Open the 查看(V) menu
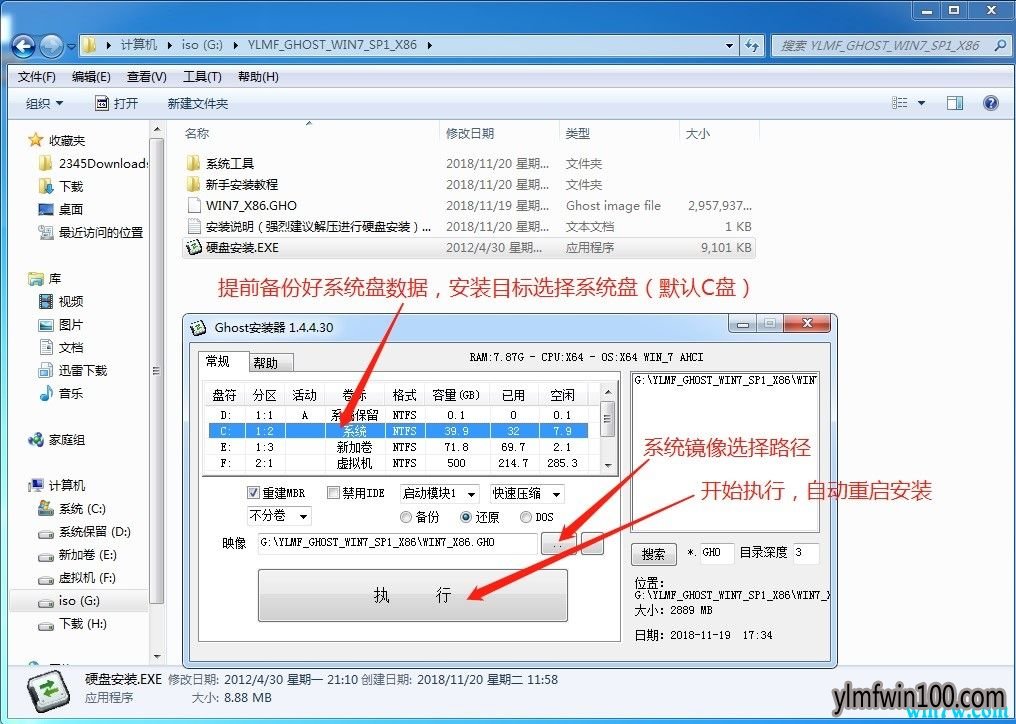 [146, 76]
